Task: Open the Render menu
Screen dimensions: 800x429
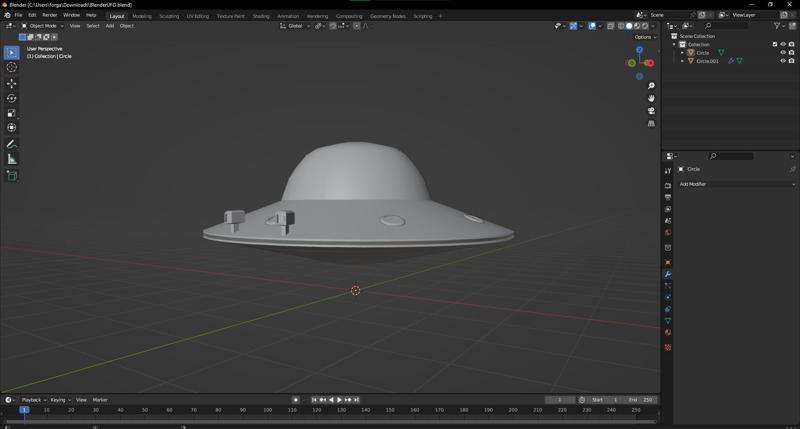Action: [49, 15]
